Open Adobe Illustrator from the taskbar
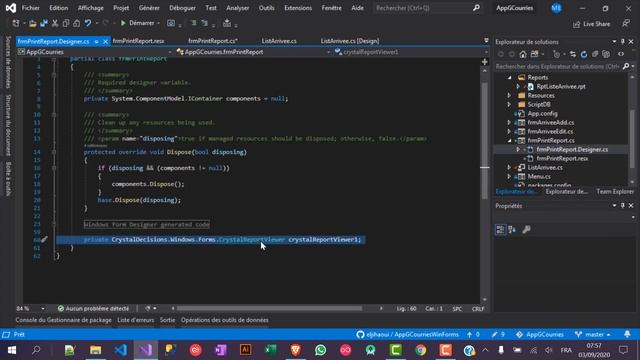The image size is (640, 360). pyautogui.click(x=246, y=350)
